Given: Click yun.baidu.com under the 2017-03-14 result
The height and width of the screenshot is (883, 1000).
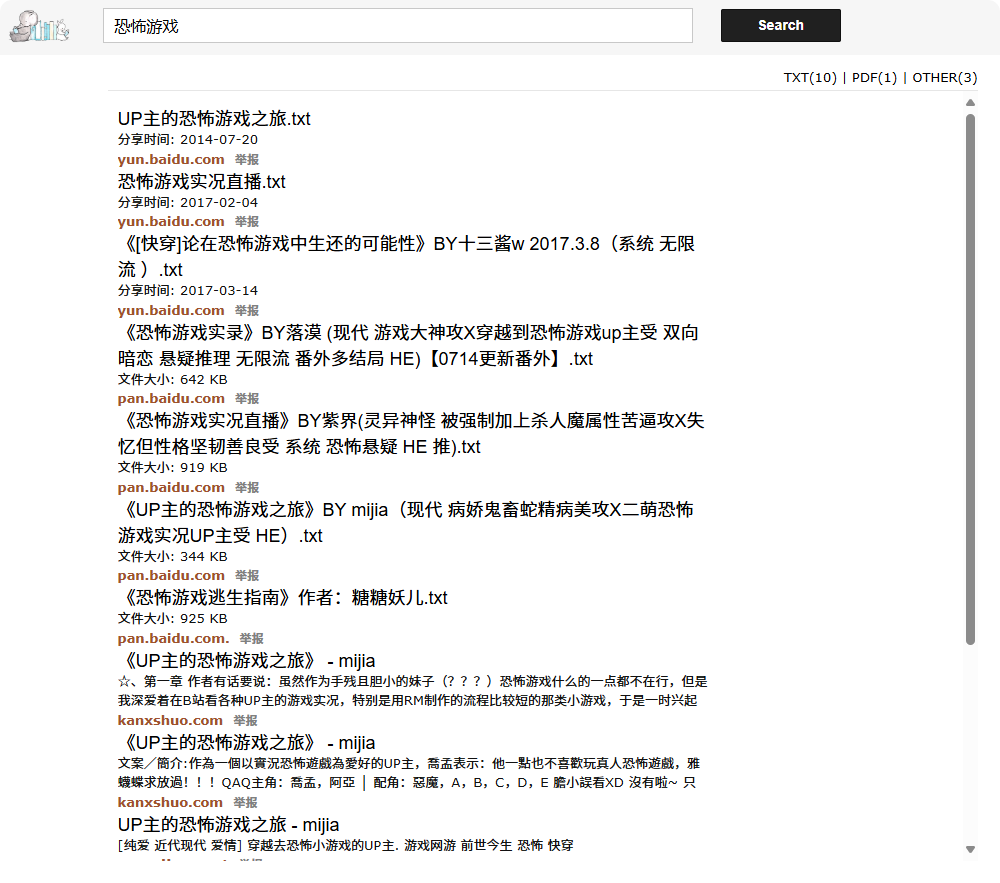Looking at the screenshot, I should click(171, 310).
